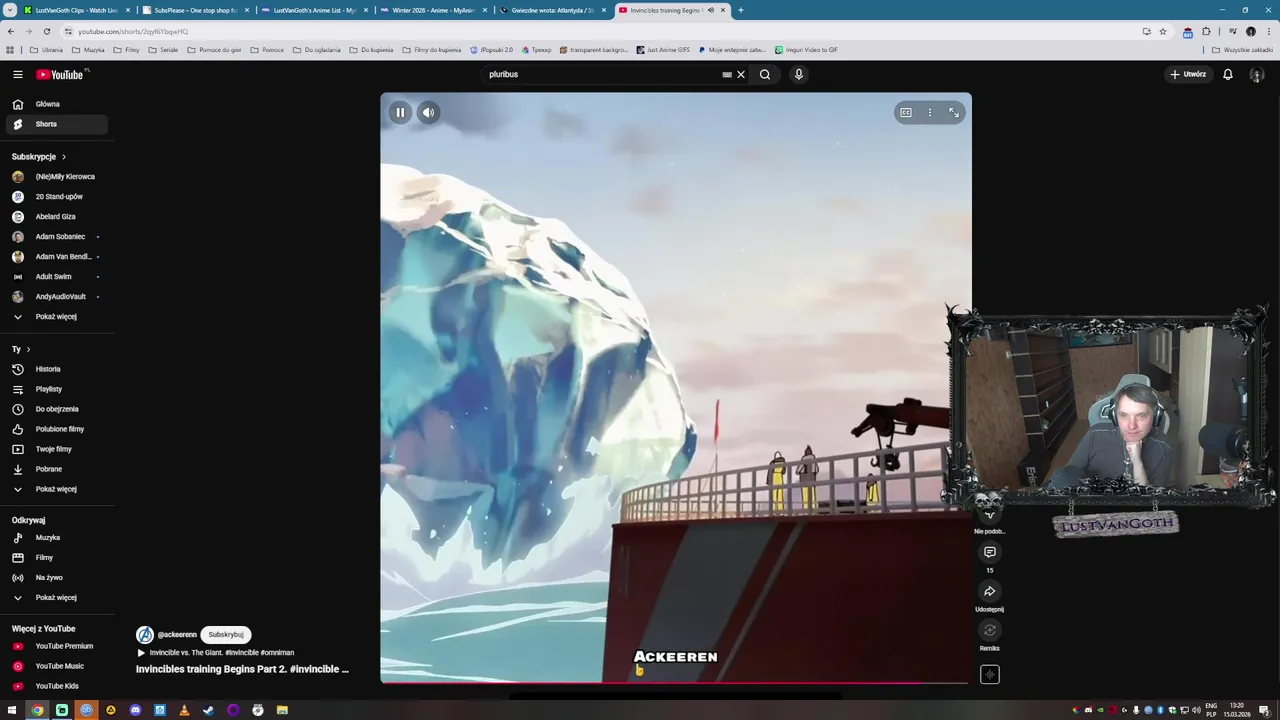
Task: Open the on-screen keyboard icon in search
Action: click(727, 74)
